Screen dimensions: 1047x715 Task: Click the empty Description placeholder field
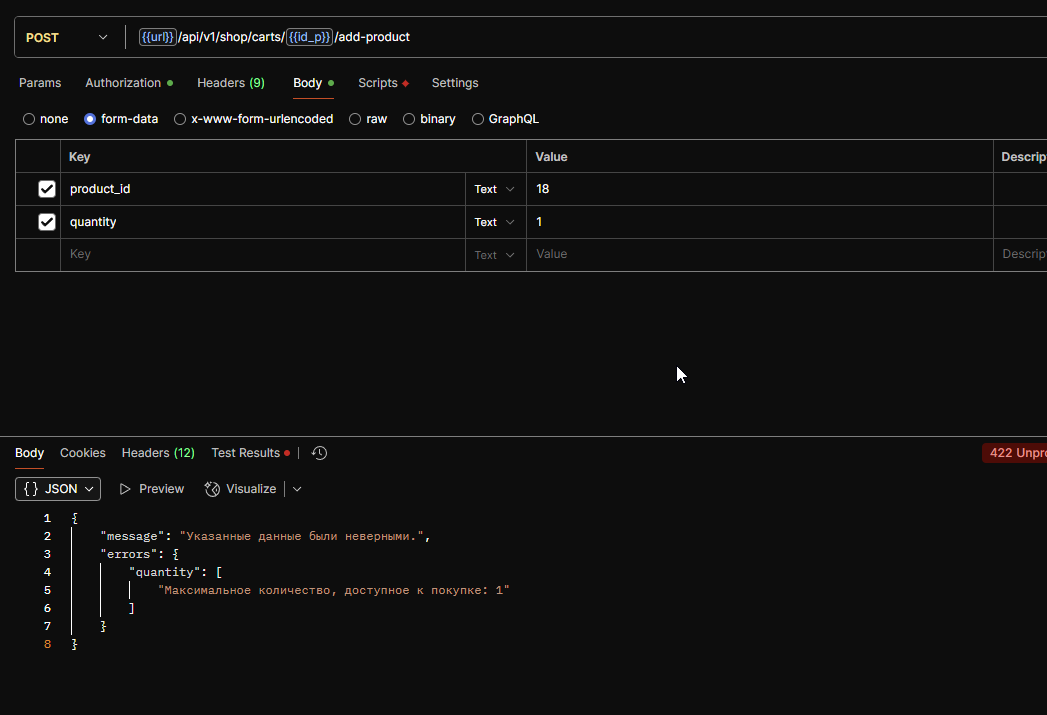pos(1021,254)
